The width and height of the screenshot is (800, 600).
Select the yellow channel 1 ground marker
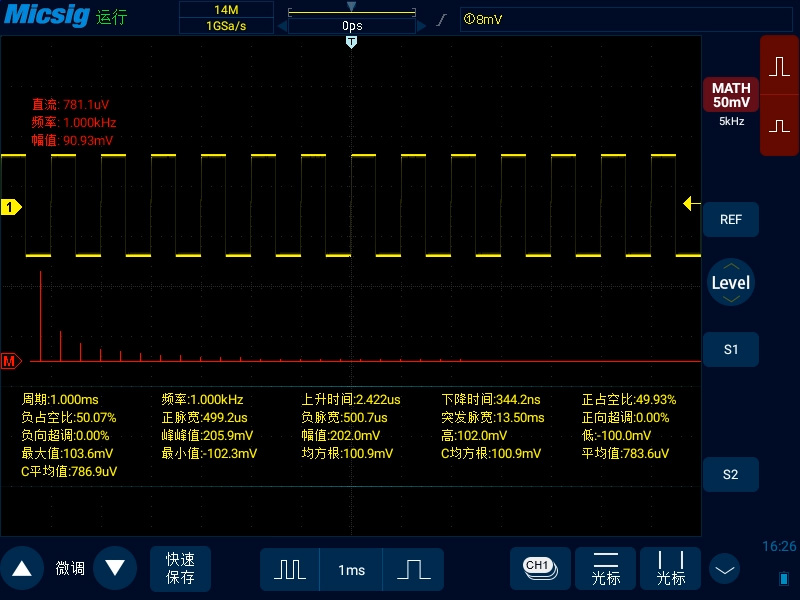(11, 207)
